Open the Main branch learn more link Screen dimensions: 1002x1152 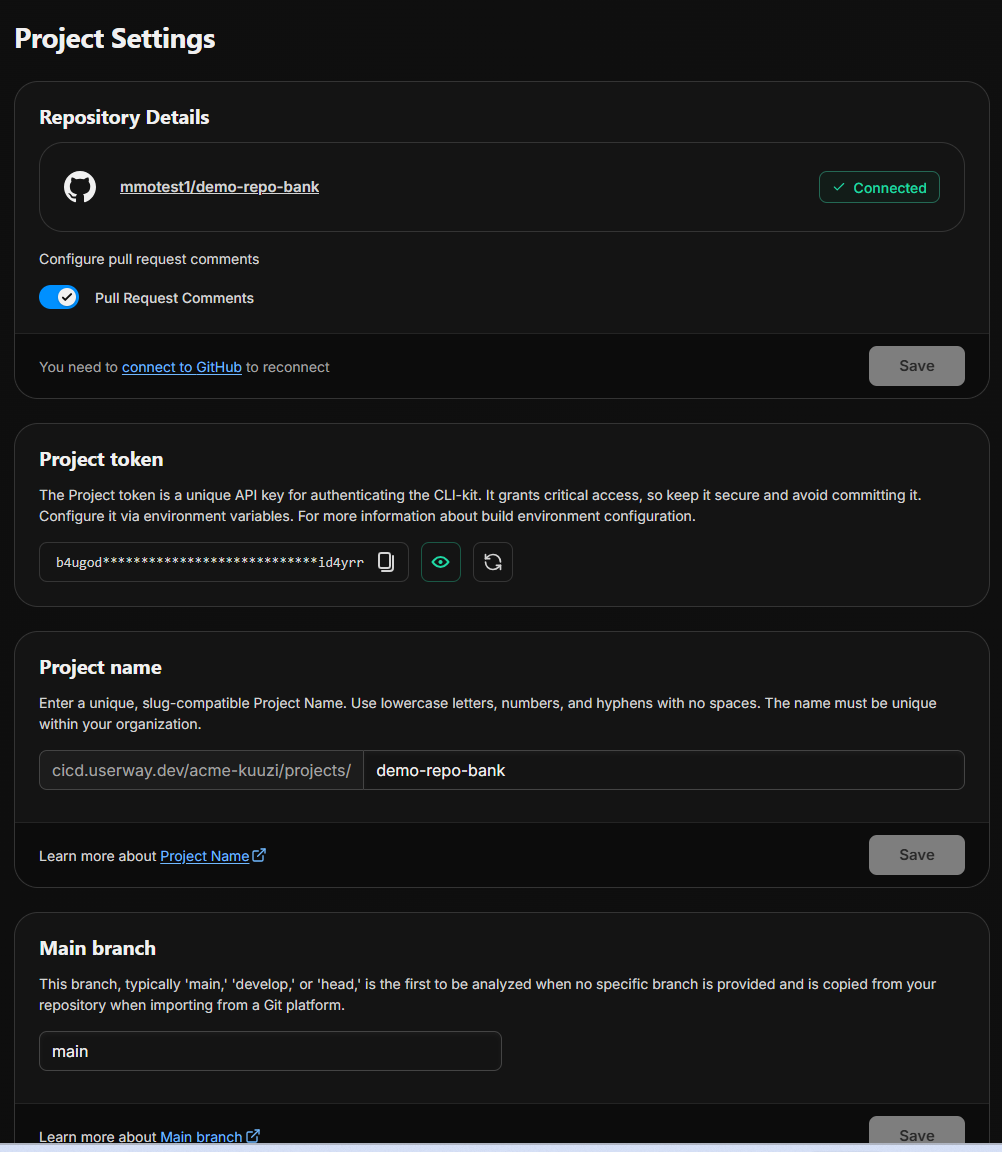point(201,1137)
